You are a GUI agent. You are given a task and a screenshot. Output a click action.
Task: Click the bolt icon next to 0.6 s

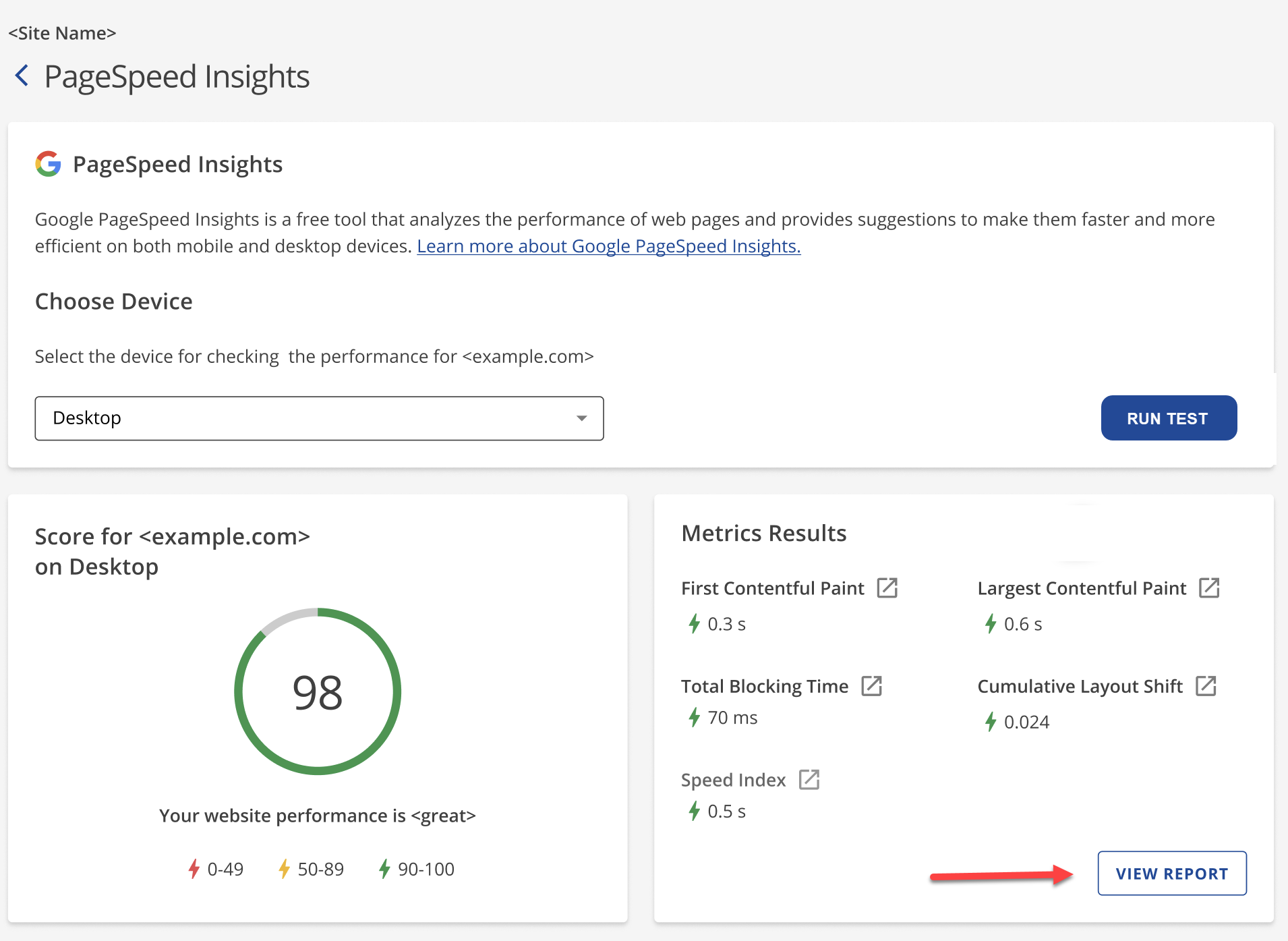[990, 624]
